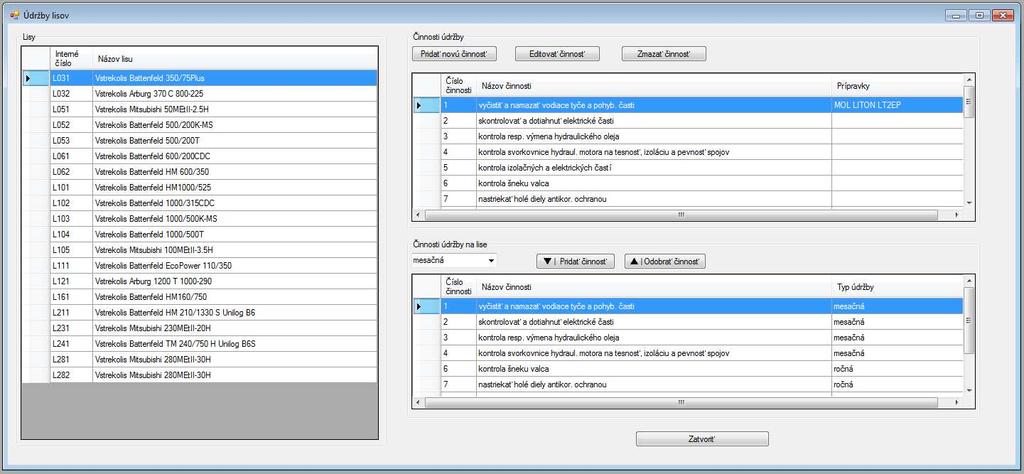Click 'Typ údržby' column header
Image resolution: width=1024 pixels, height=474 pixels.
coord(897,287)
